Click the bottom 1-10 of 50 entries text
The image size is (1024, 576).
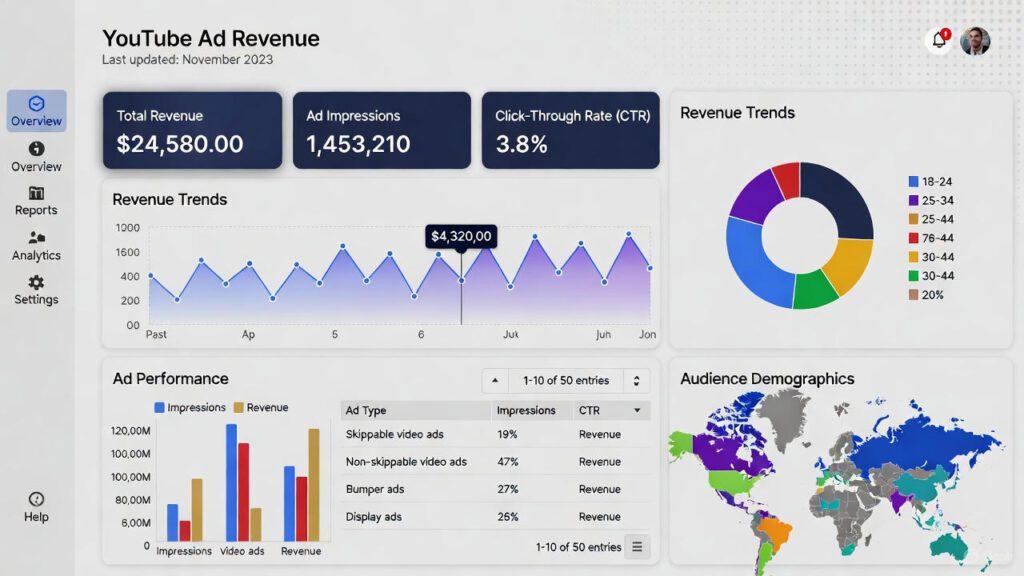(578, 547)
